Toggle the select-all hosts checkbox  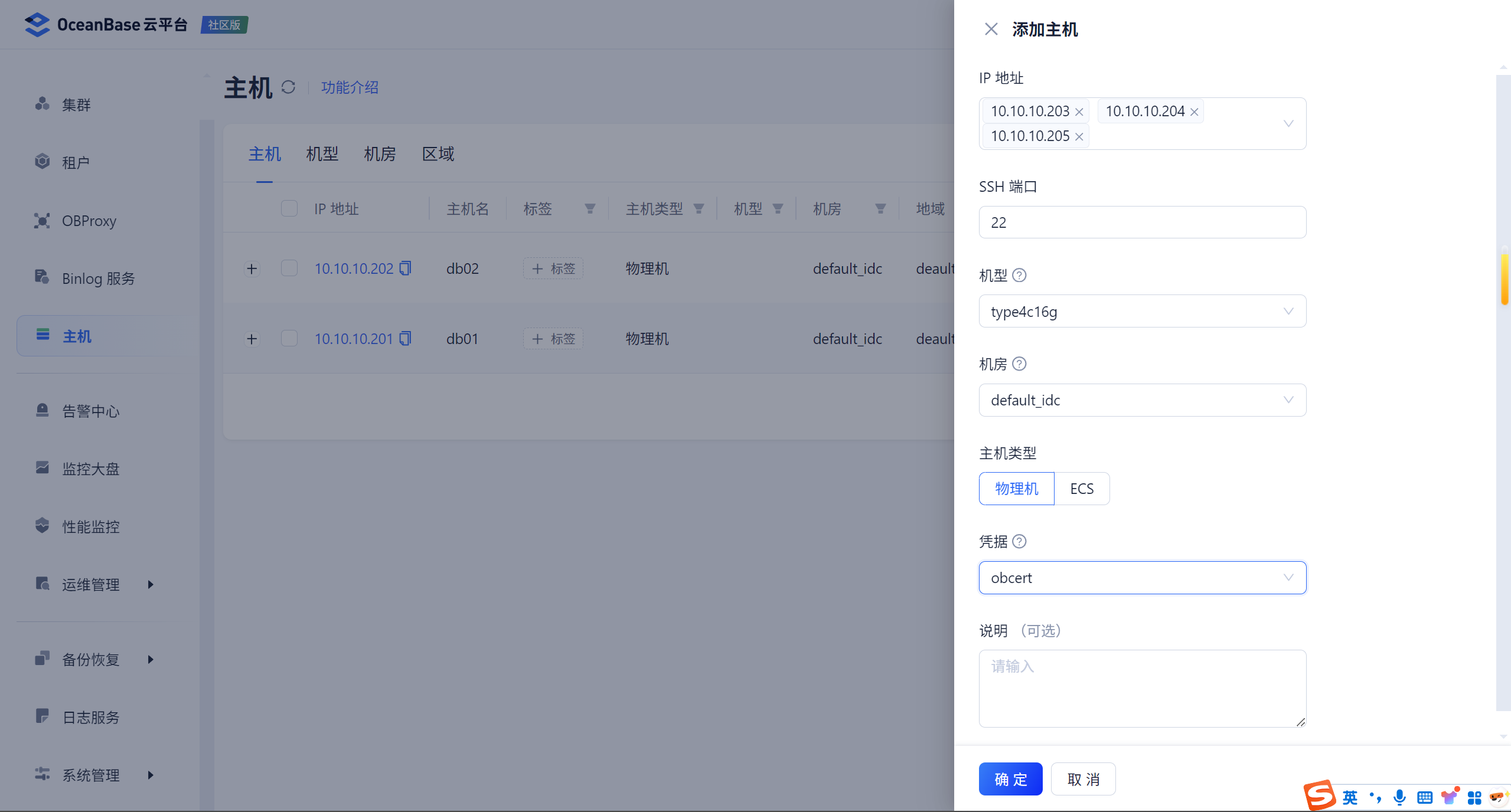289,209
